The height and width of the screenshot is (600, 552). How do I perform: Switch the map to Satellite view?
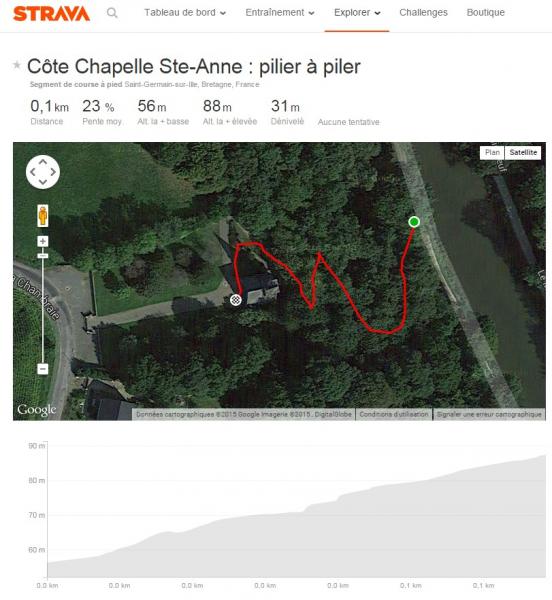coord(523,152)
